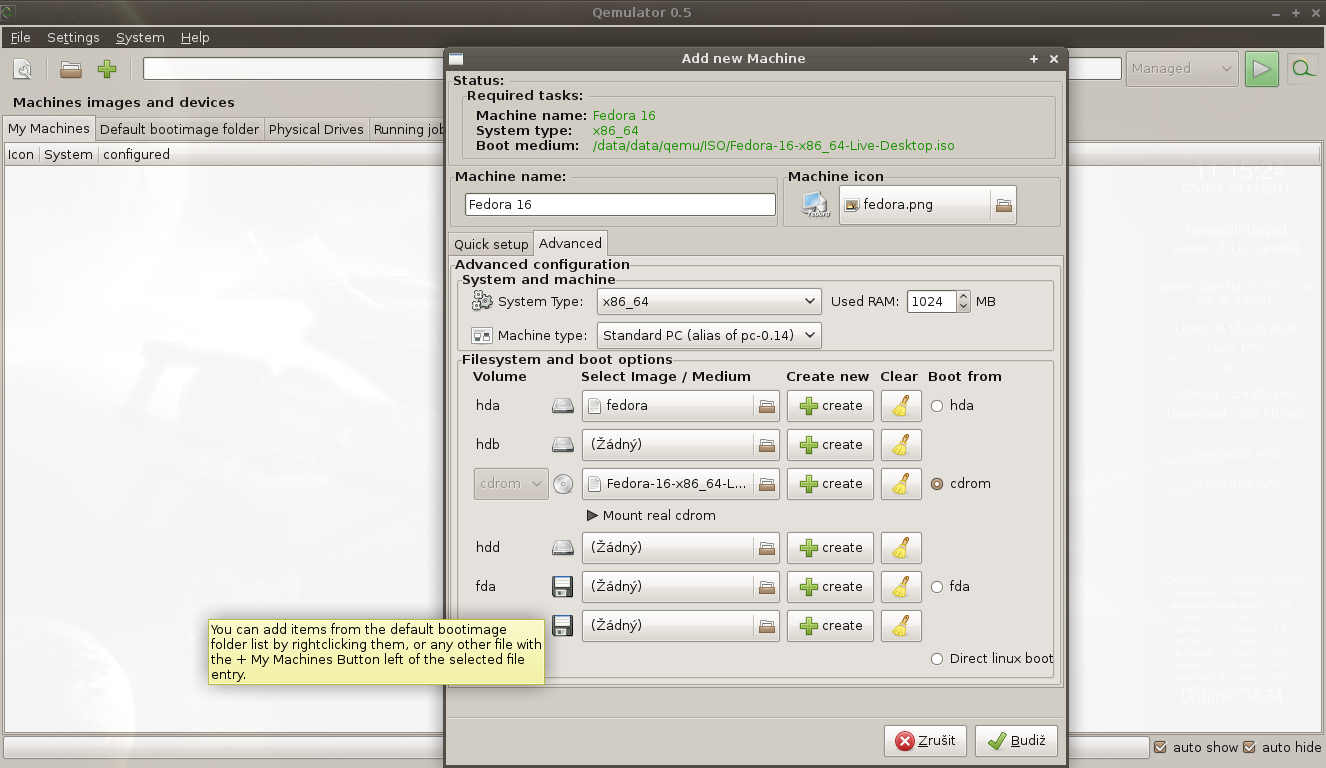Click the System column header
Viewport: 1326px width, 768px height.
68,155
